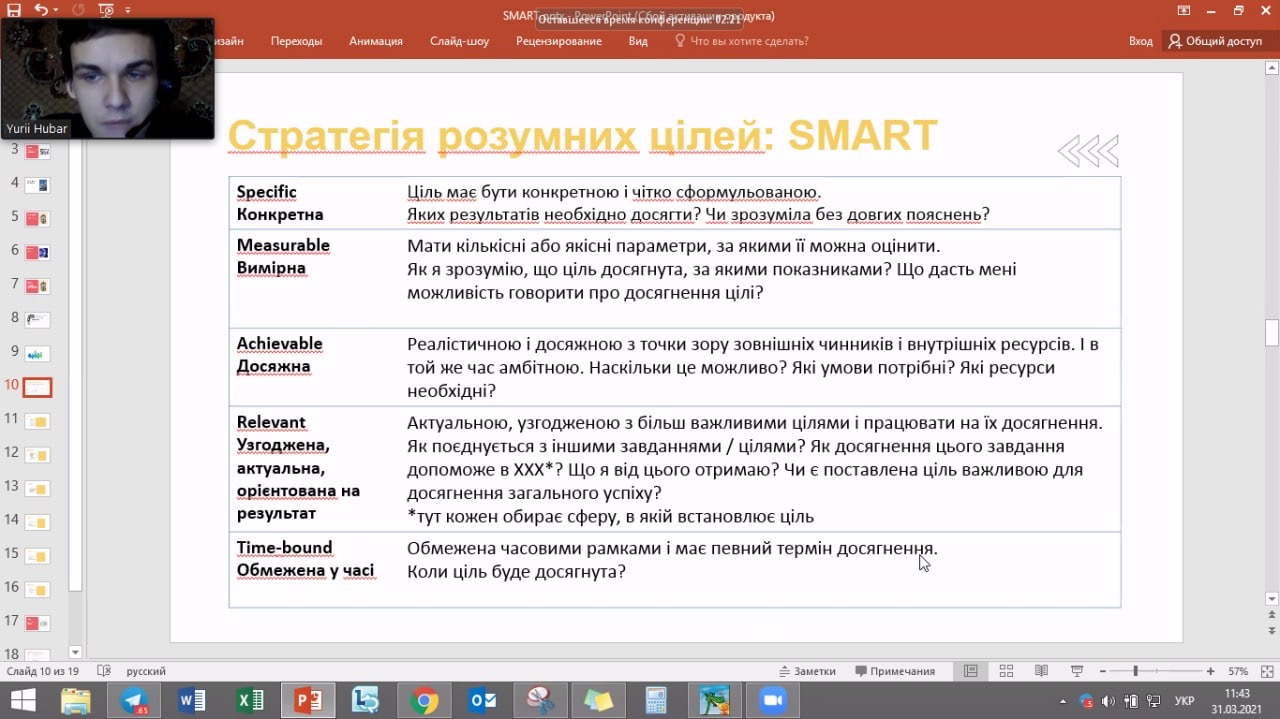The width and height of the screenshot is (1280, 719).
Task: Switch to Normal view in status bar
Action: (x=970, y=671)
